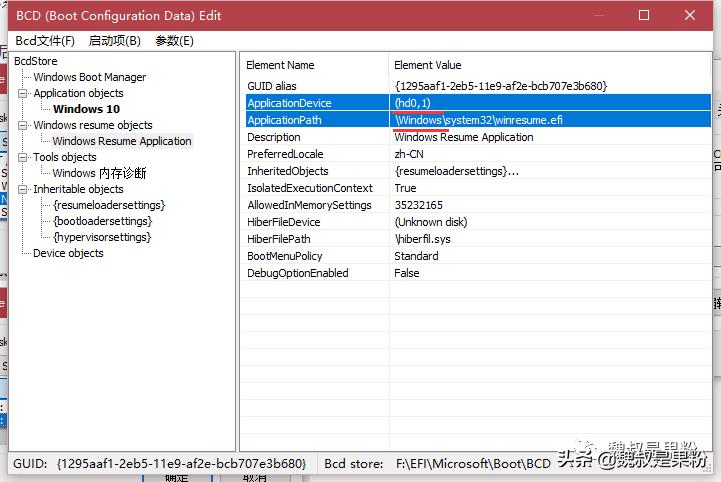Click the zh-CN locale value

click(409, 154)
